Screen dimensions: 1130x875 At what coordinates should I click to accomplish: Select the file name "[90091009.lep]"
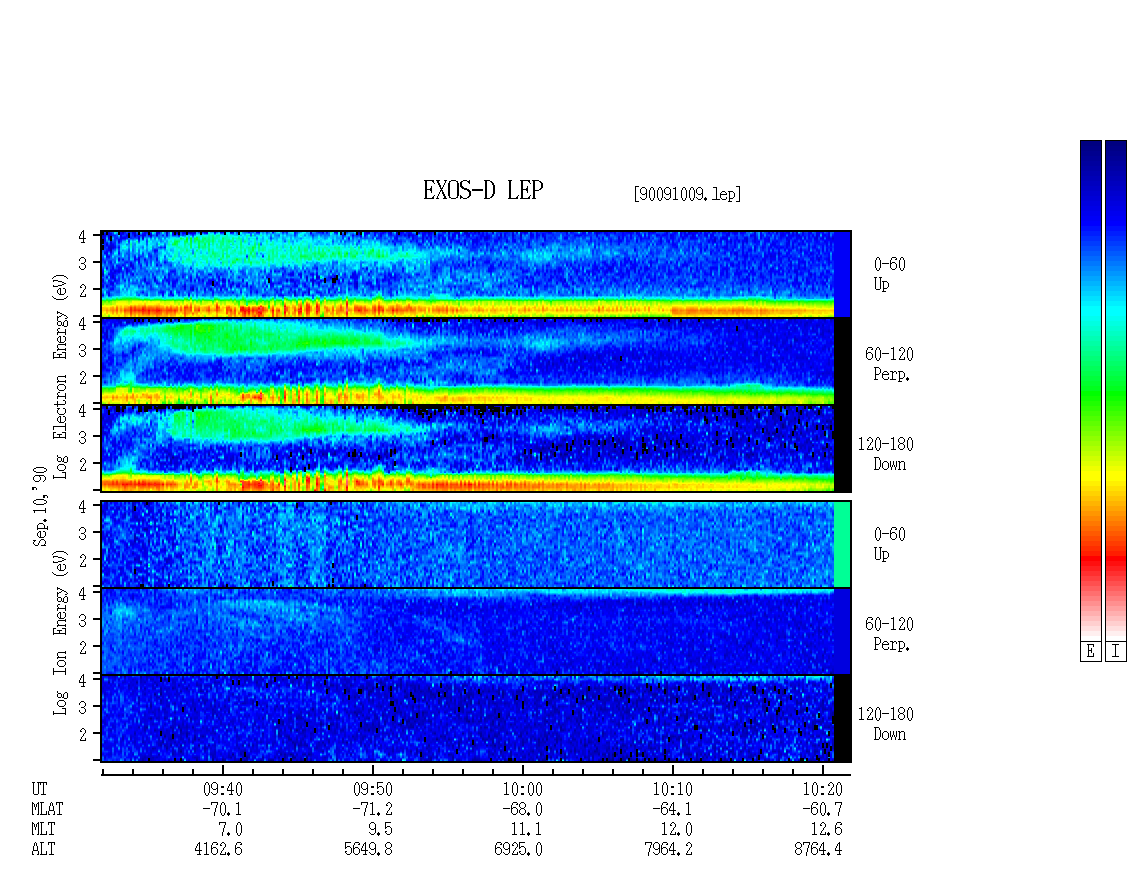pos(688,194)
